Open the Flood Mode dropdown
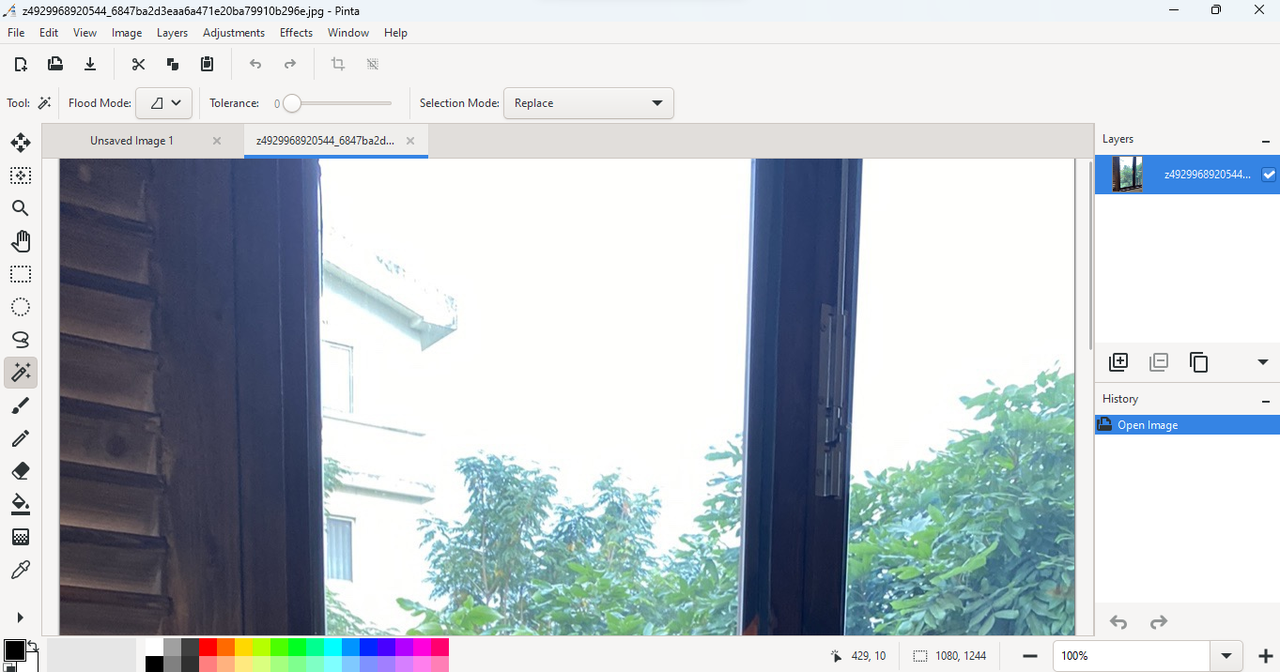Viewport: 1280px width, 672px height. click(164, 102)
